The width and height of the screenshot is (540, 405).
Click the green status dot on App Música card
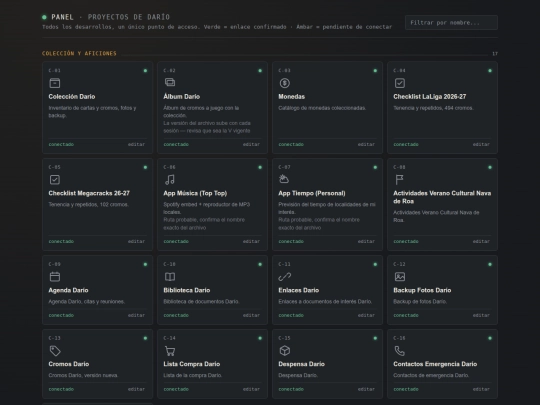[x=260, y=167]
